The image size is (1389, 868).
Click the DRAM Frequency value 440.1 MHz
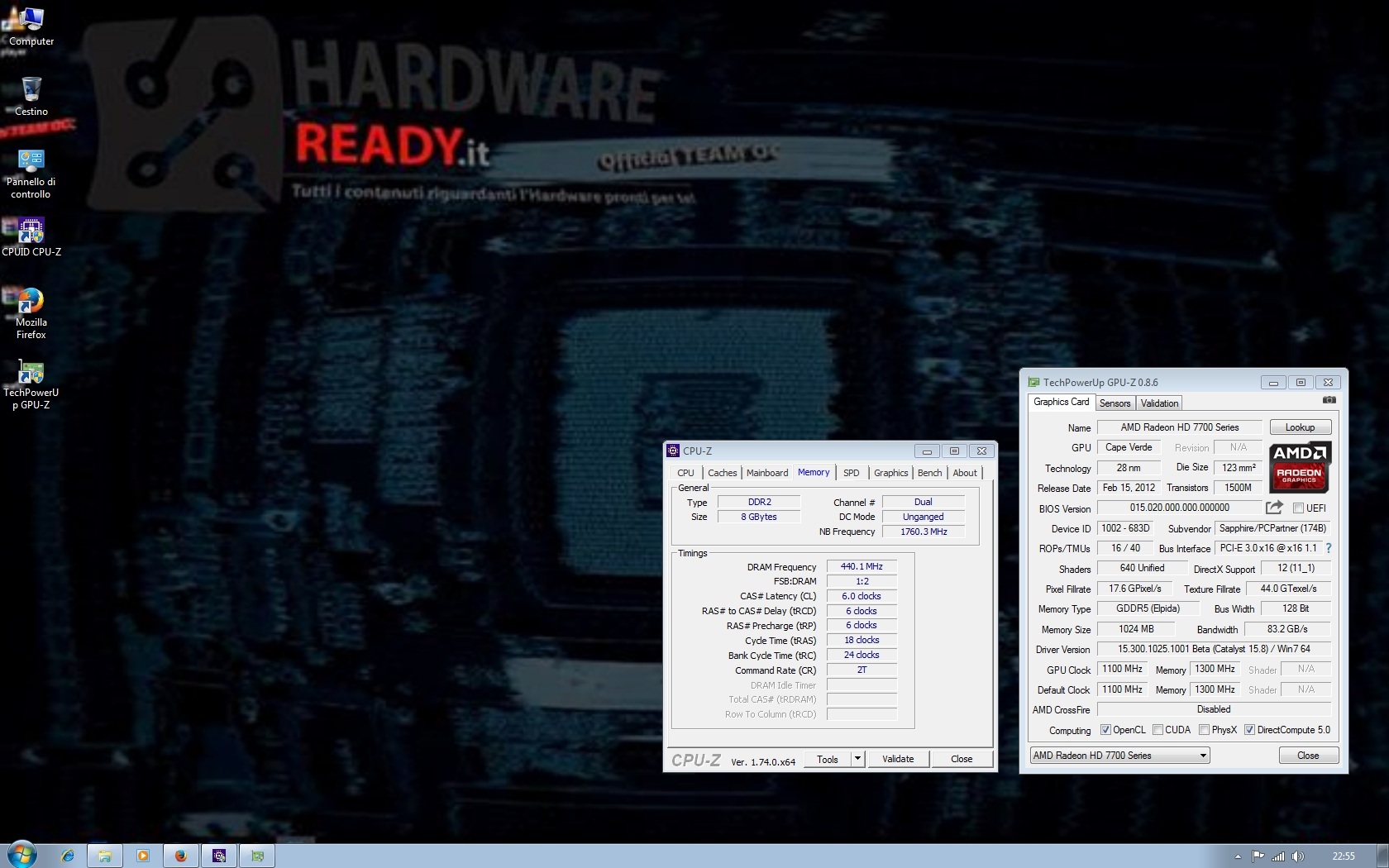coord(862,566)
